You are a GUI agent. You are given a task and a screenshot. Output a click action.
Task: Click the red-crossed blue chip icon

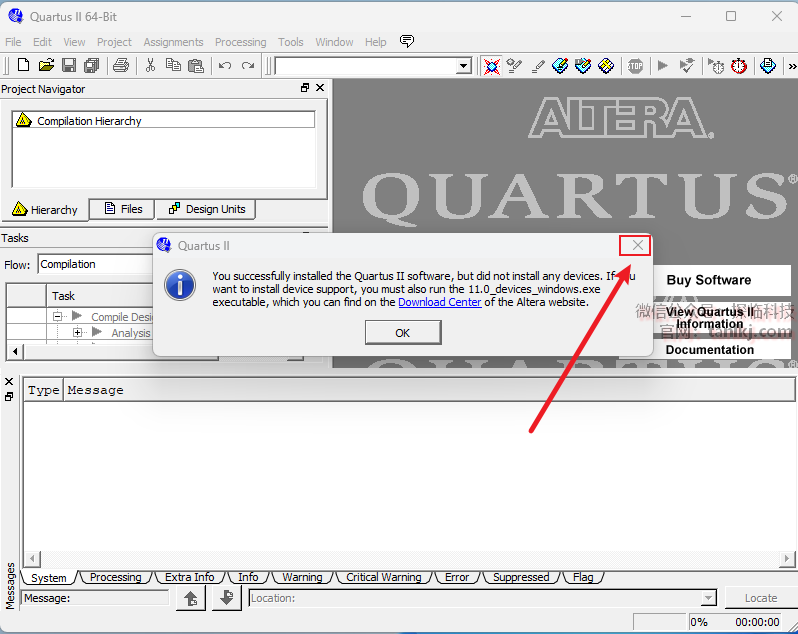[x=492, y=66]
